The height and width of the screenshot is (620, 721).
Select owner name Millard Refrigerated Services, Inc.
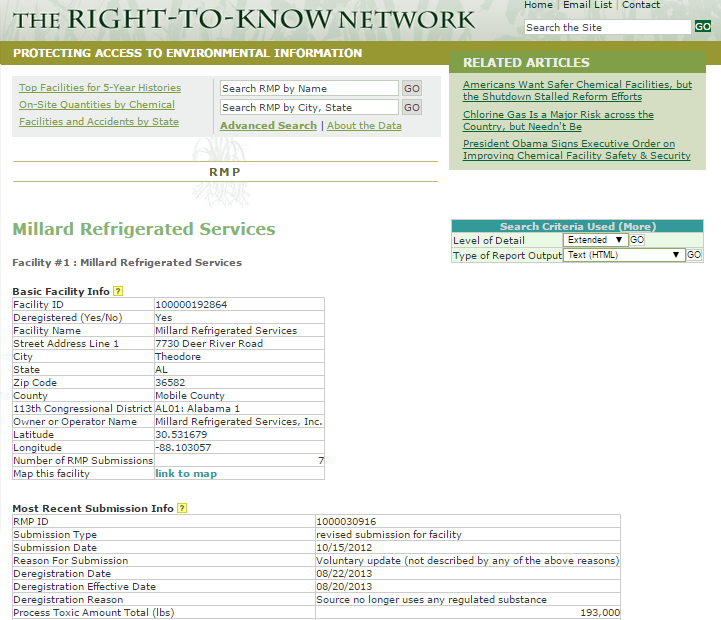pyautogui.click(x=239, y=422)
